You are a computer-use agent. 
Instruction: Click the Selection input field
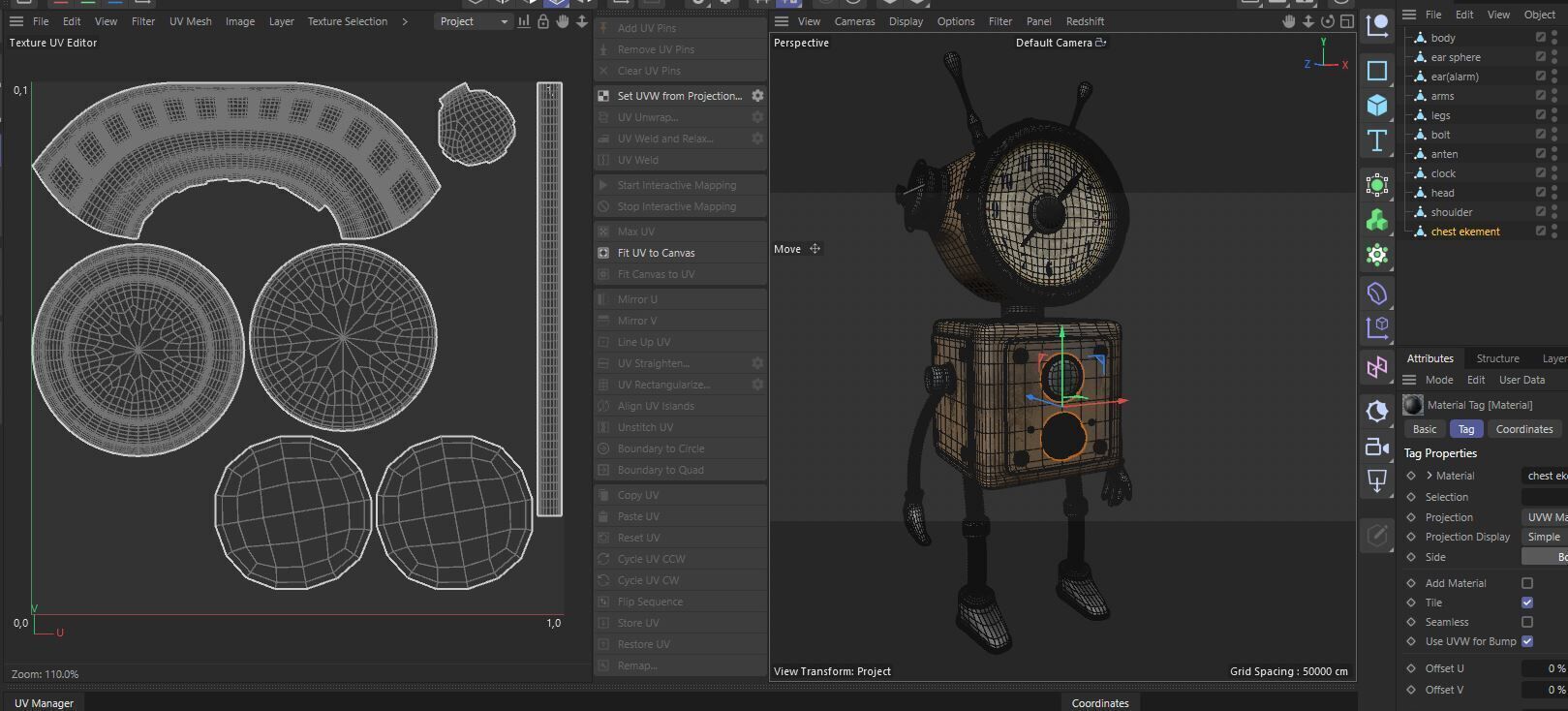tap(1545, 497)
